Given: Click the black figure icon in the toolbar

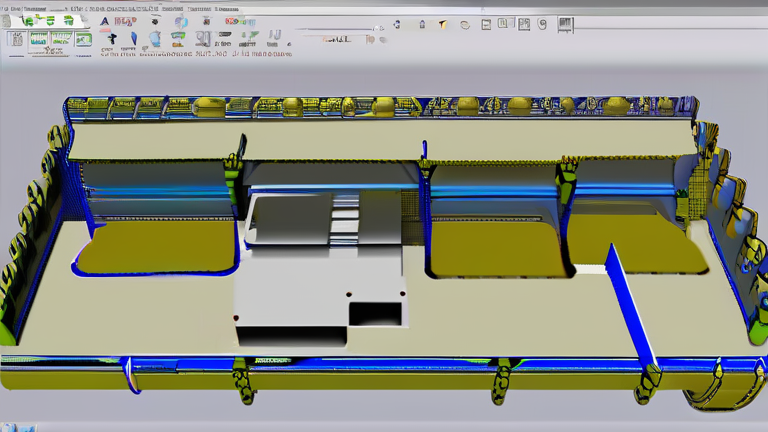Looking at the screenshot, I should [x=112, y=38].
